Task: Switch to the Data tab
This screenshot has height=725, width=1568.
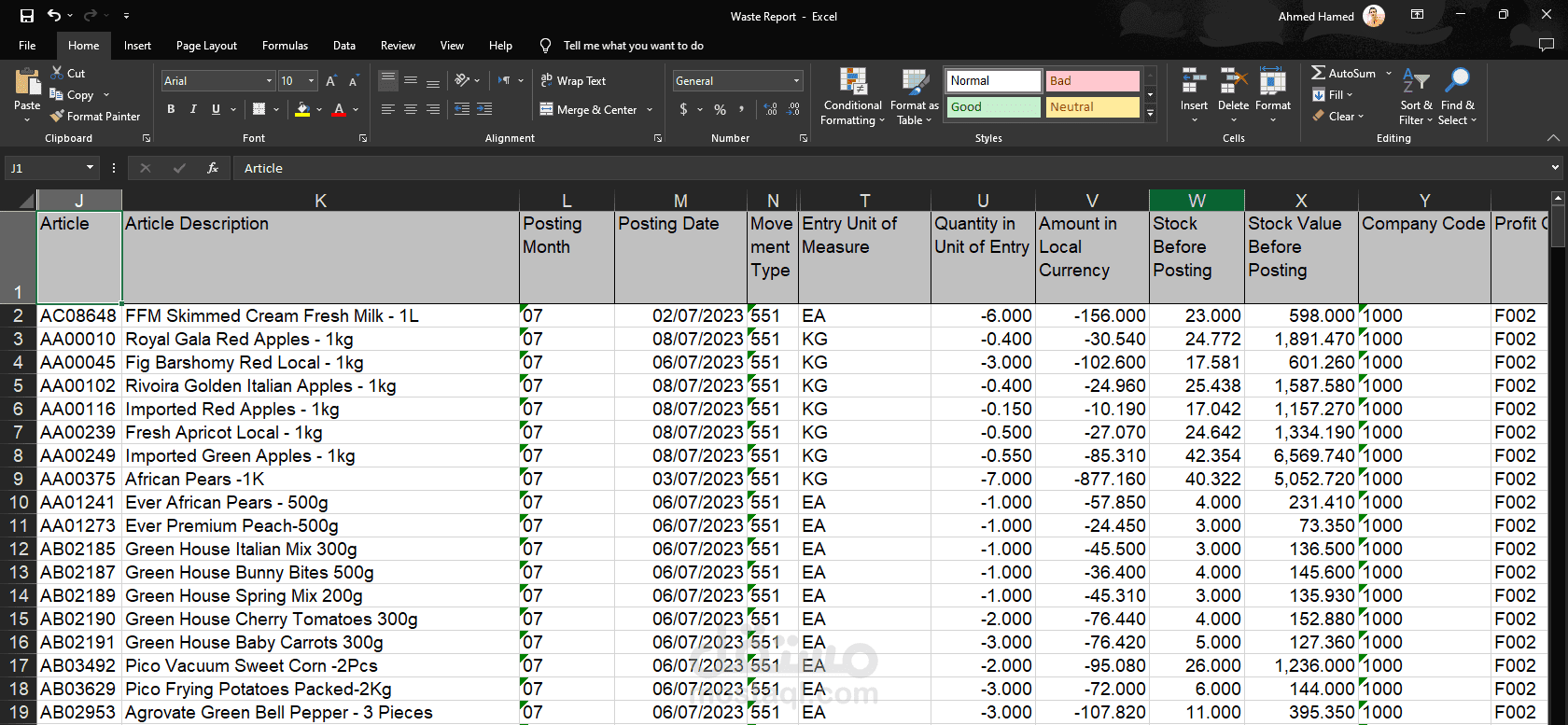Action: pos(344,45)
